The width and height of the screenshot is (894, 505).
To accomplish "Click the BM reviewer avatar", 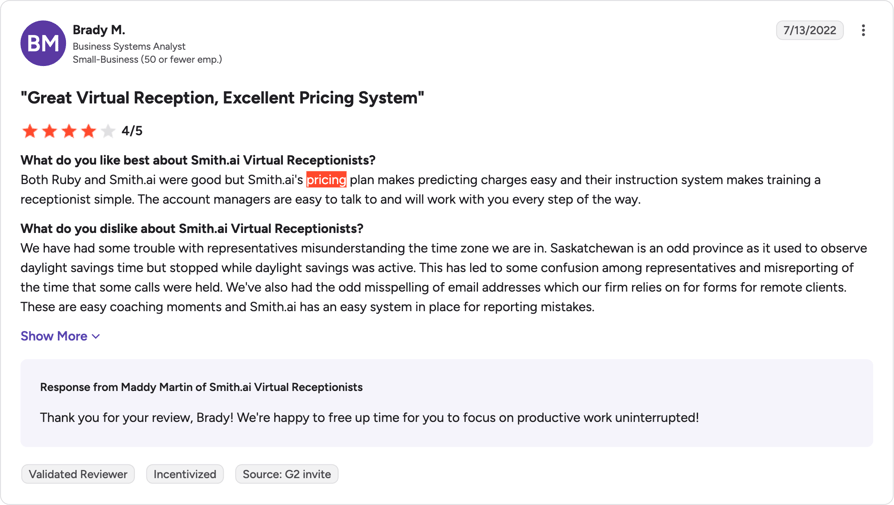I will coord(43,43).
